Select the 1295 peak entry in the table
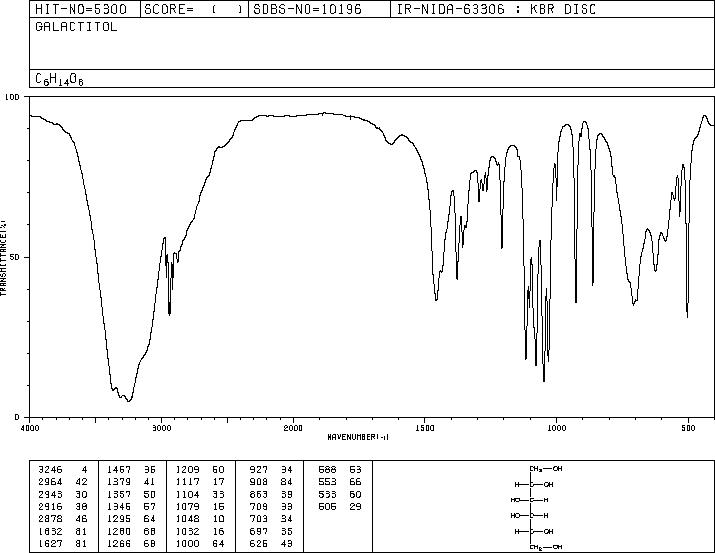Image resolution: width=715 pixels, height=553 pixels. 131,519
